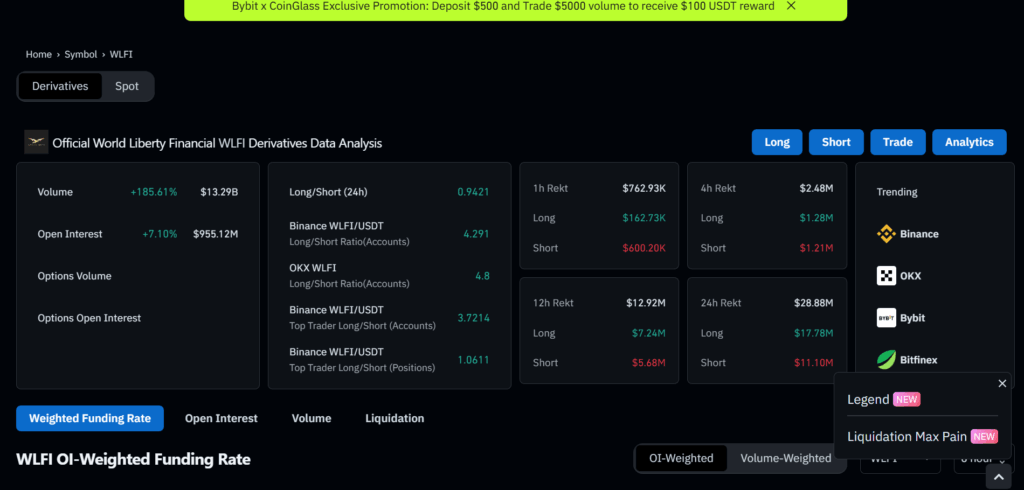
Task: Click the OKX logo icon in Trending
Action: 886,276
